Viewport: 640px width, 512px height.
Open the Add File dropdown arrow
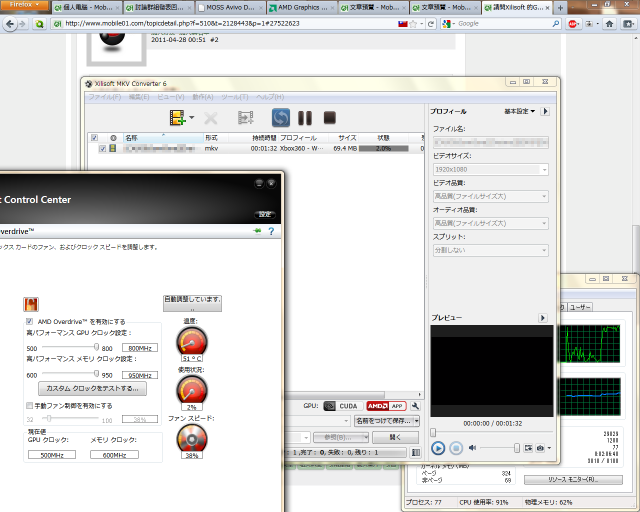point(191,118)
